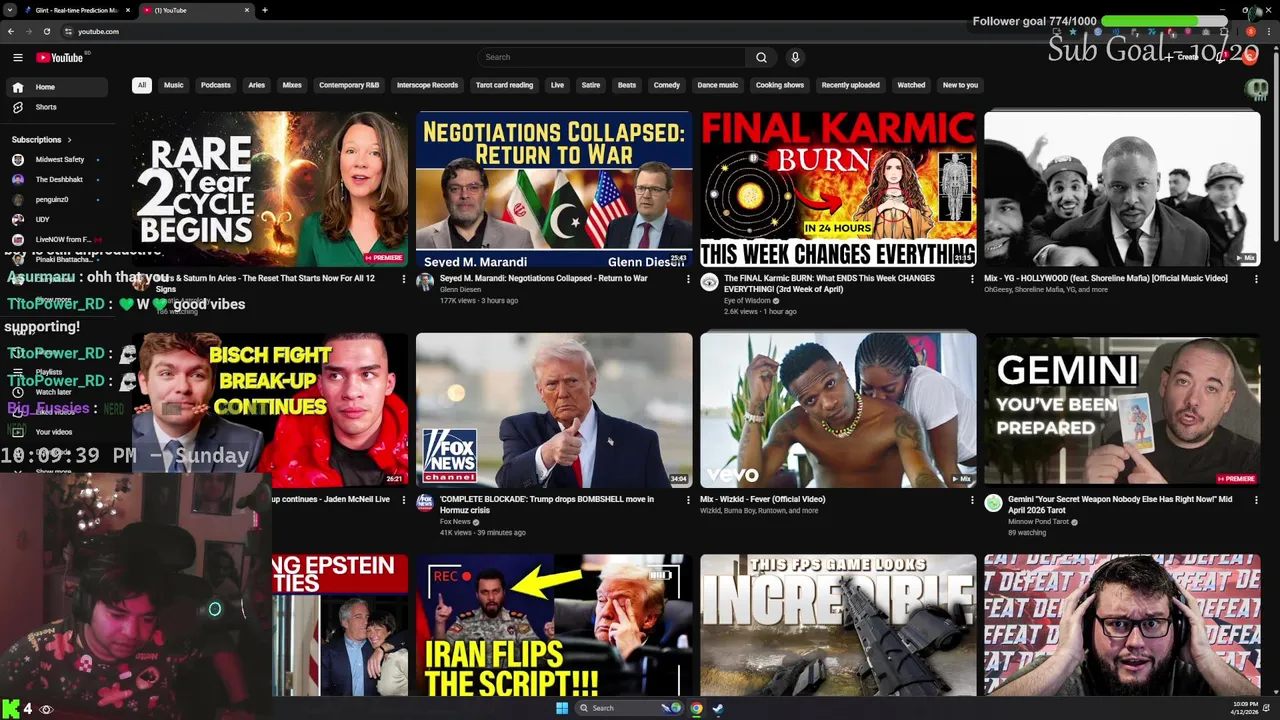Bookmark this page with the star icon
Image resolution: width=1280 pixels, height=720 pixels.
[x=1073, y=31]
